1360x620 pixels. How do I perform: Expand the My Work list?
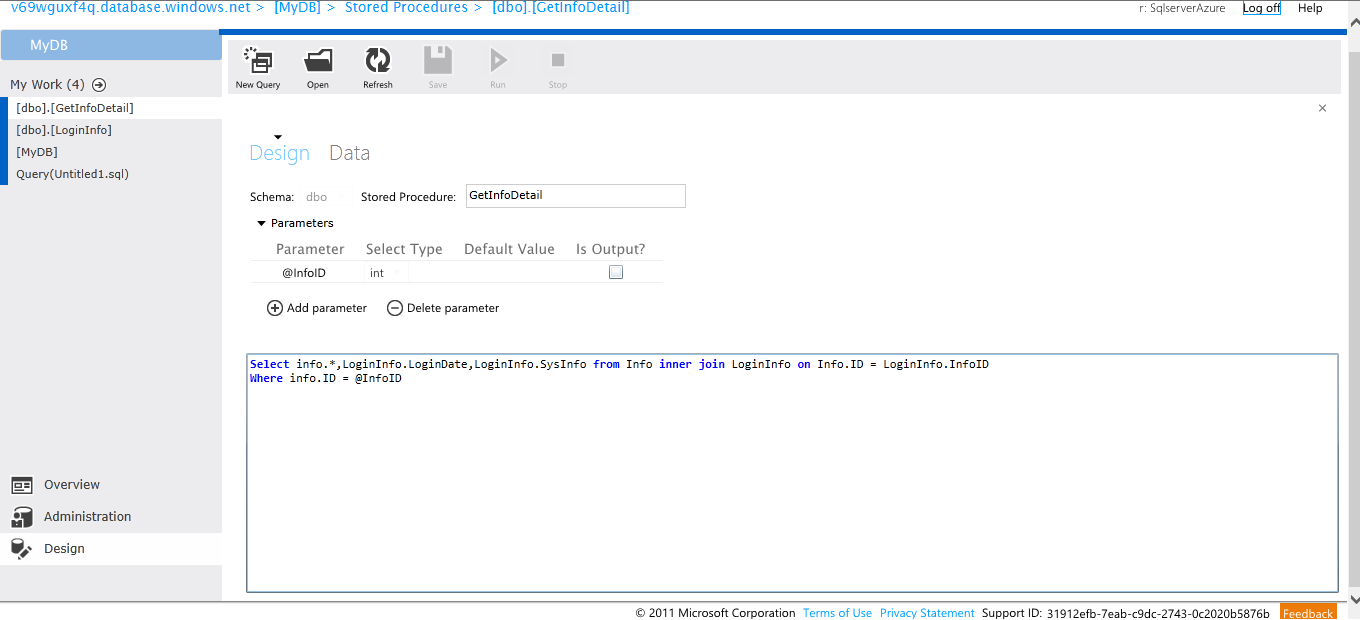pos(98,85)
